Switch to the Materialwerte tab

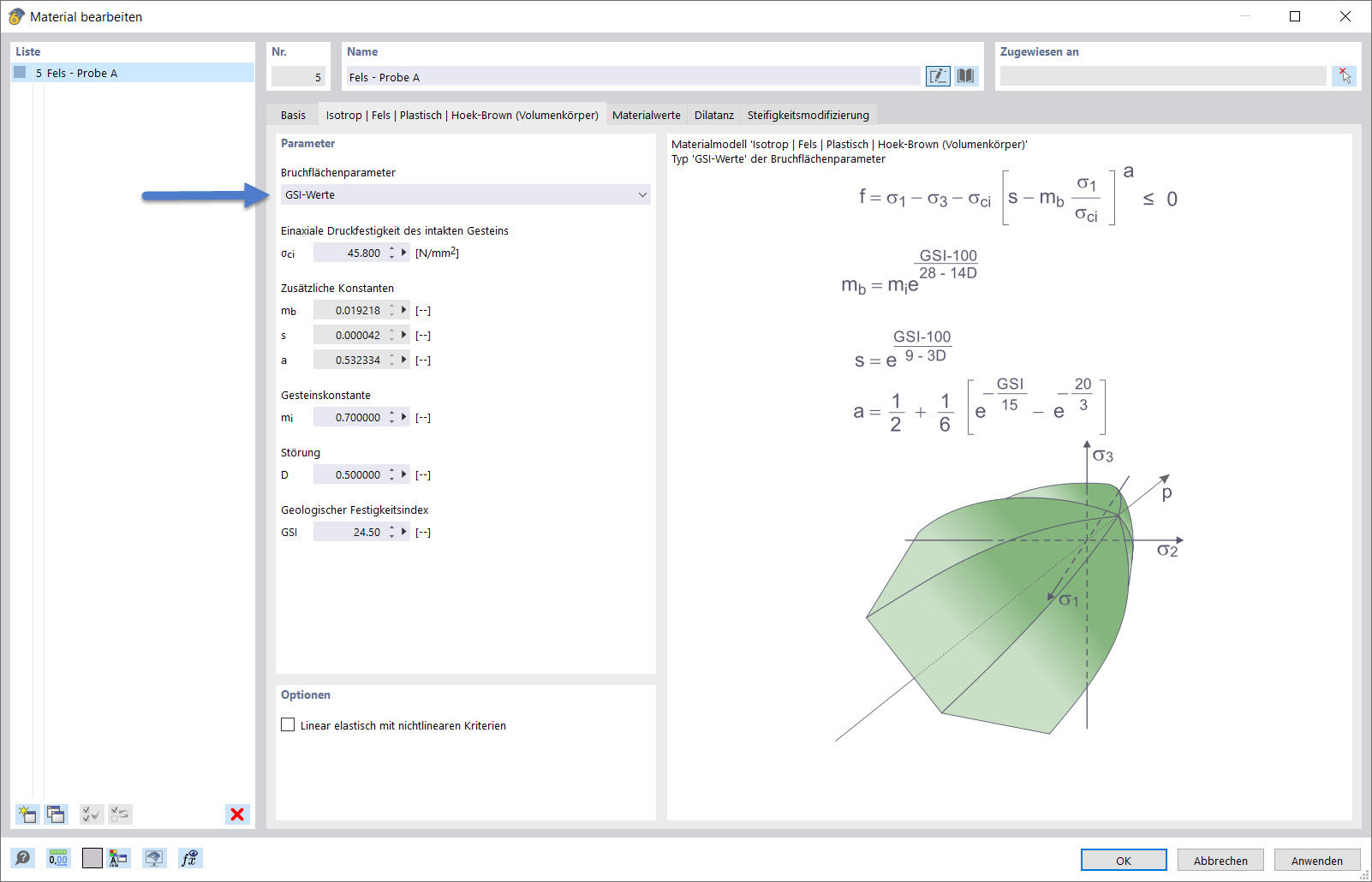647,115
